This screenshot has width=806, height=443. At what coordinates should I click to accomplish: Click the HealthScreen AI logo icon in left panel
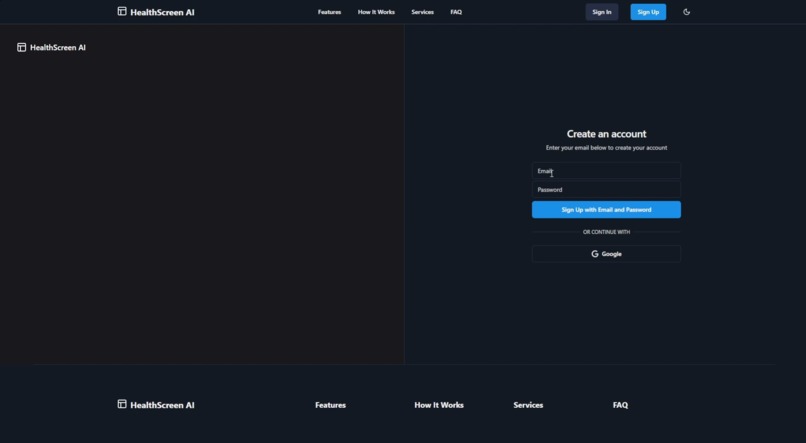22,47
